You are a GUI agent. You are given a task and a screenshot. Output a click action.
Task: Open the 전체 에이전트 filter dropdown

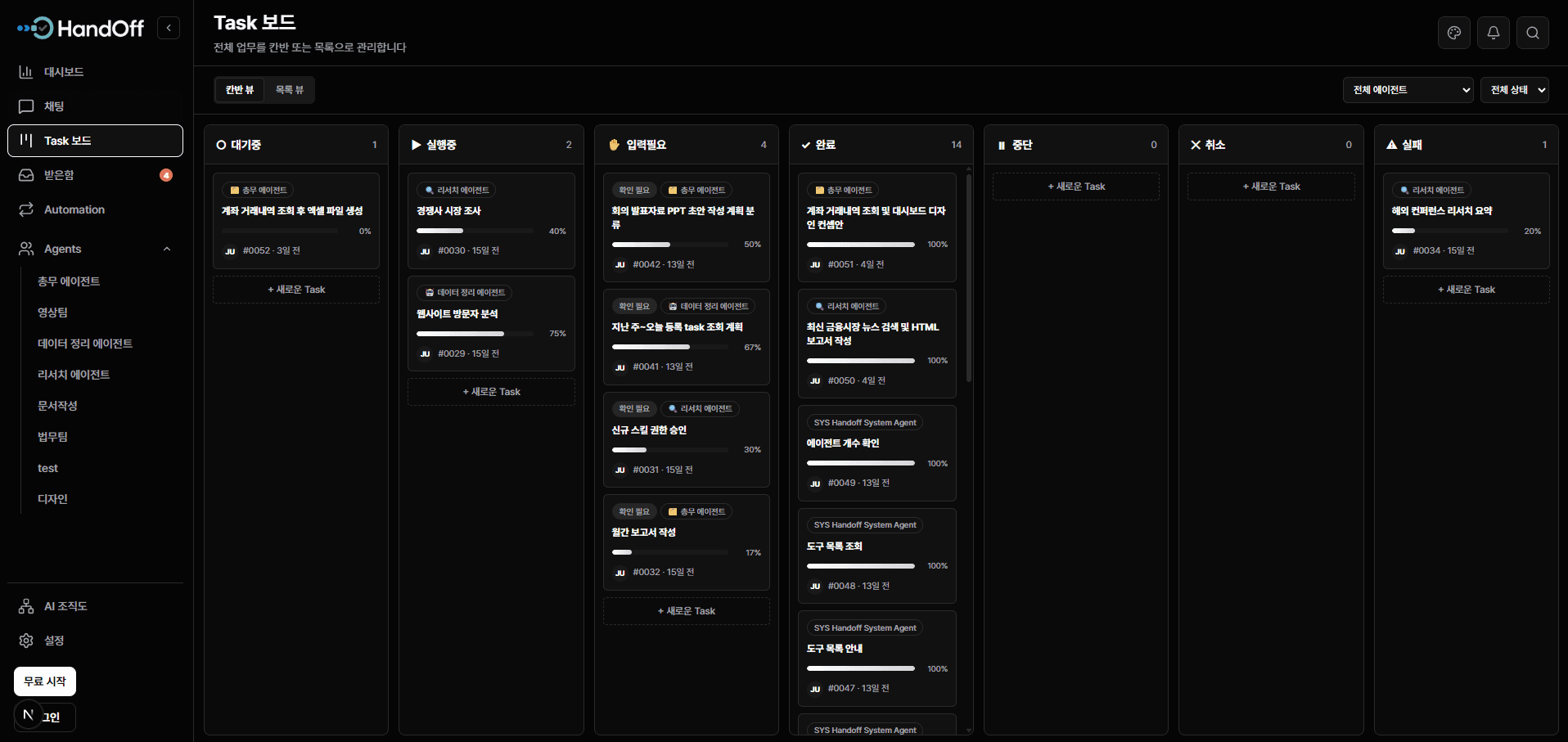pos(1408,90)
